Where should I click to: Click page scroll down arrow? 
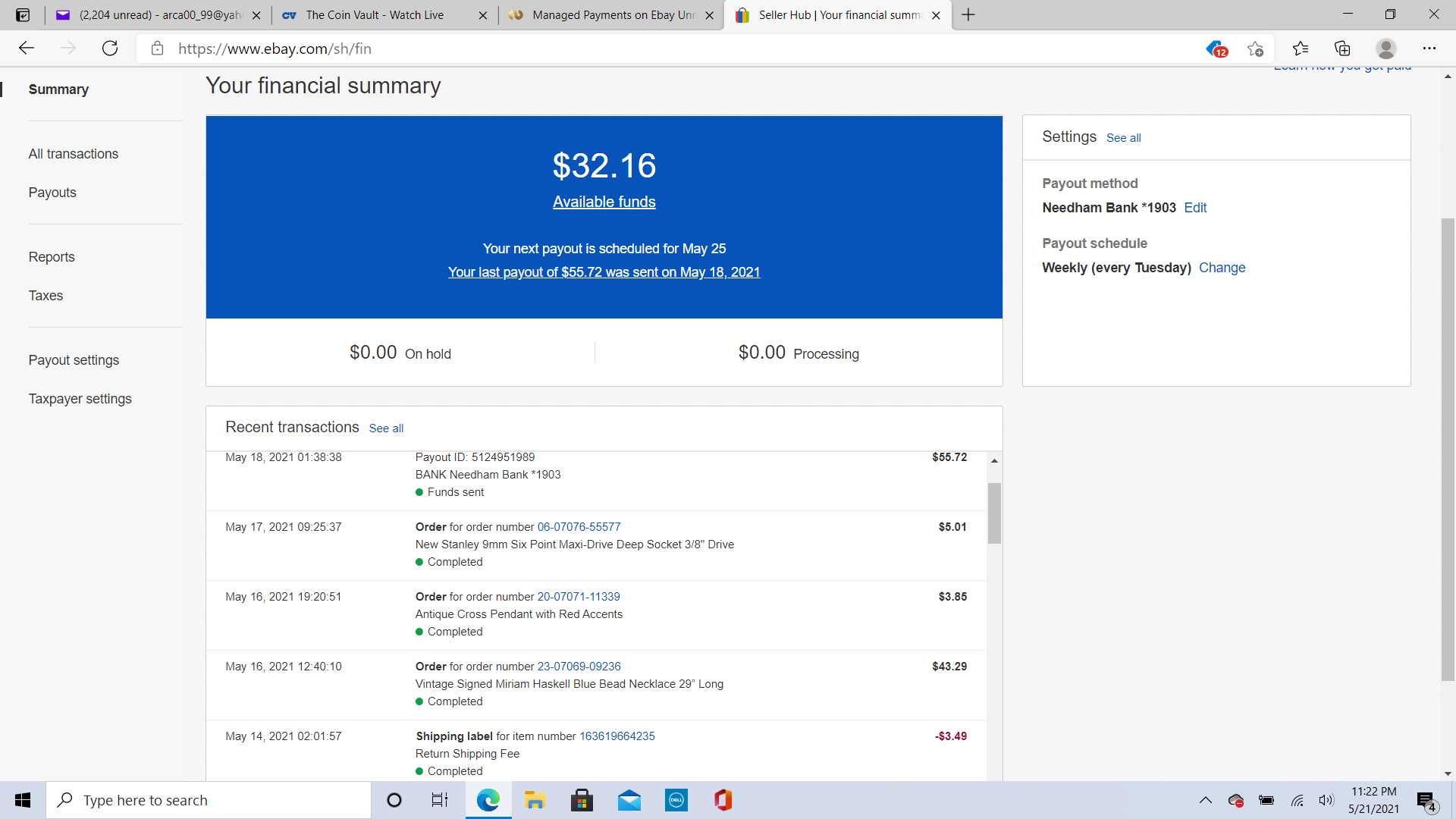(x=1448, y=774)
